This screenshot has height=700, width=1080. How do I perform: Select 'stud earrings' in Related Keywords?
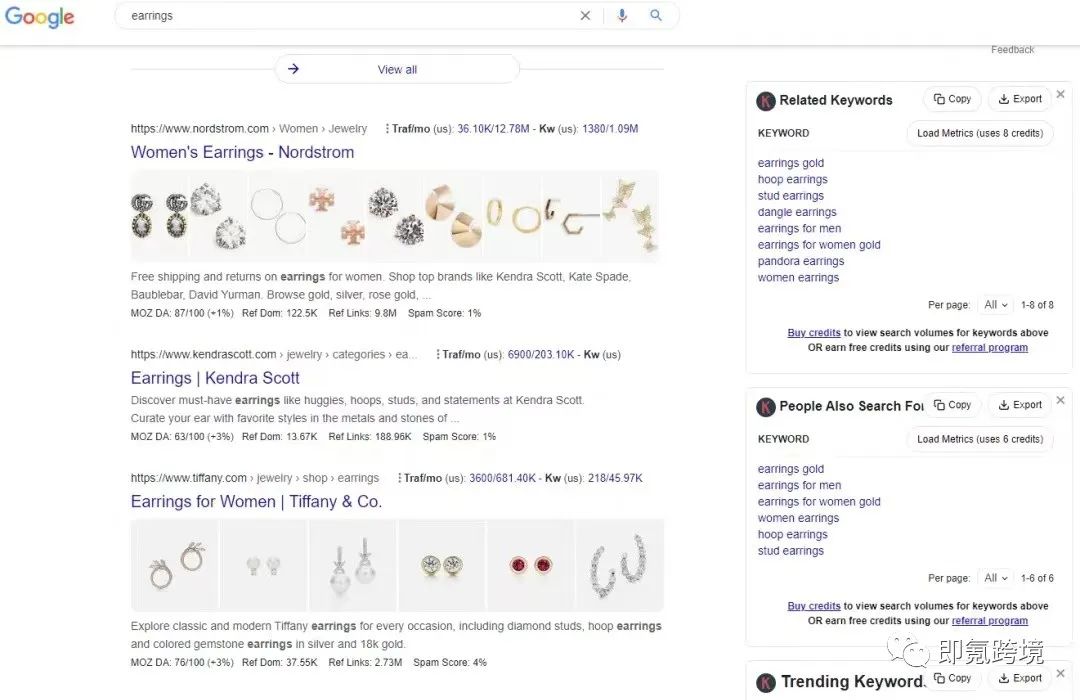791,196
